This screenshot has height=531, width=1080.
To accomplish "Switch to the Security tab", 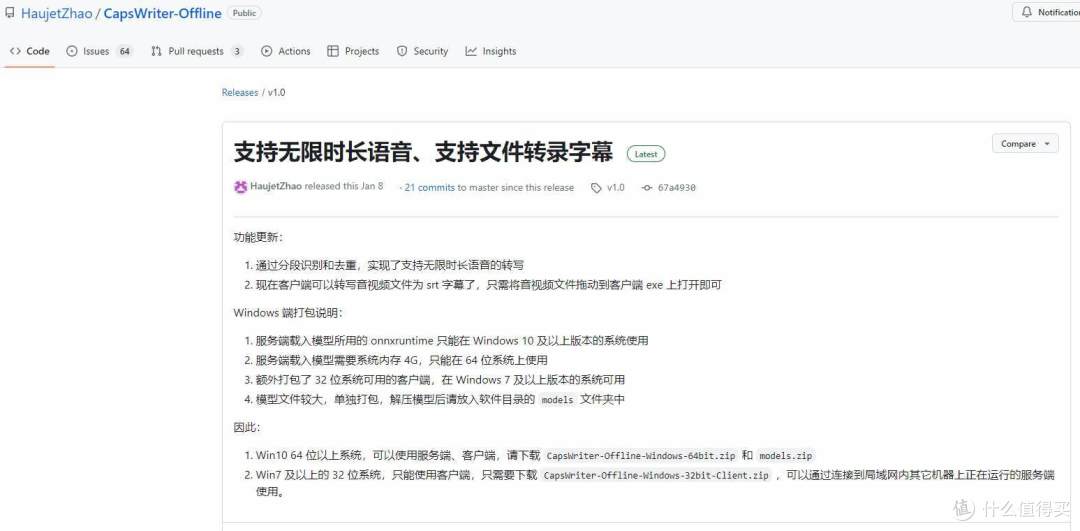I will 422,51.
